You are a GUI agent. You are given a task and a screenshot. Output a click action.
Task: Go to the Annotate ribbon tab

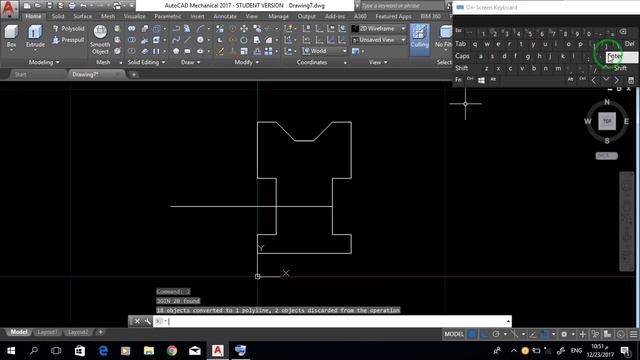click(x=225, y=16)
